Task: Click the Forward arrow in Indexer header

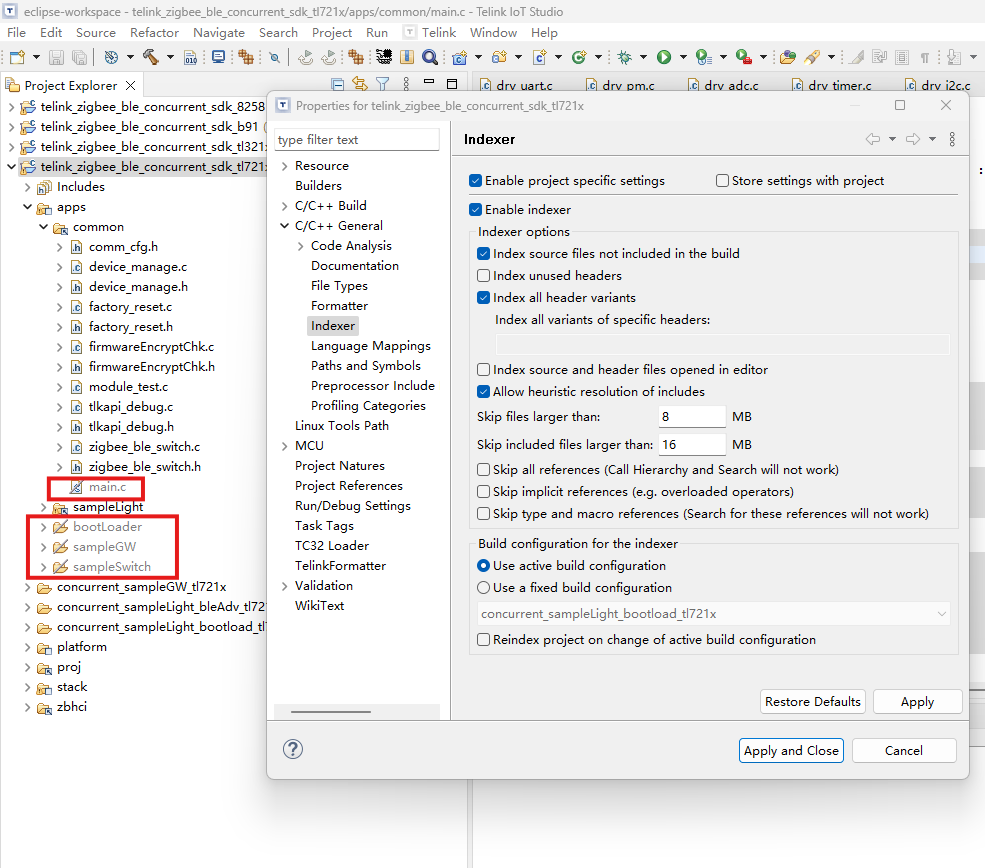Action: [913, 139]
